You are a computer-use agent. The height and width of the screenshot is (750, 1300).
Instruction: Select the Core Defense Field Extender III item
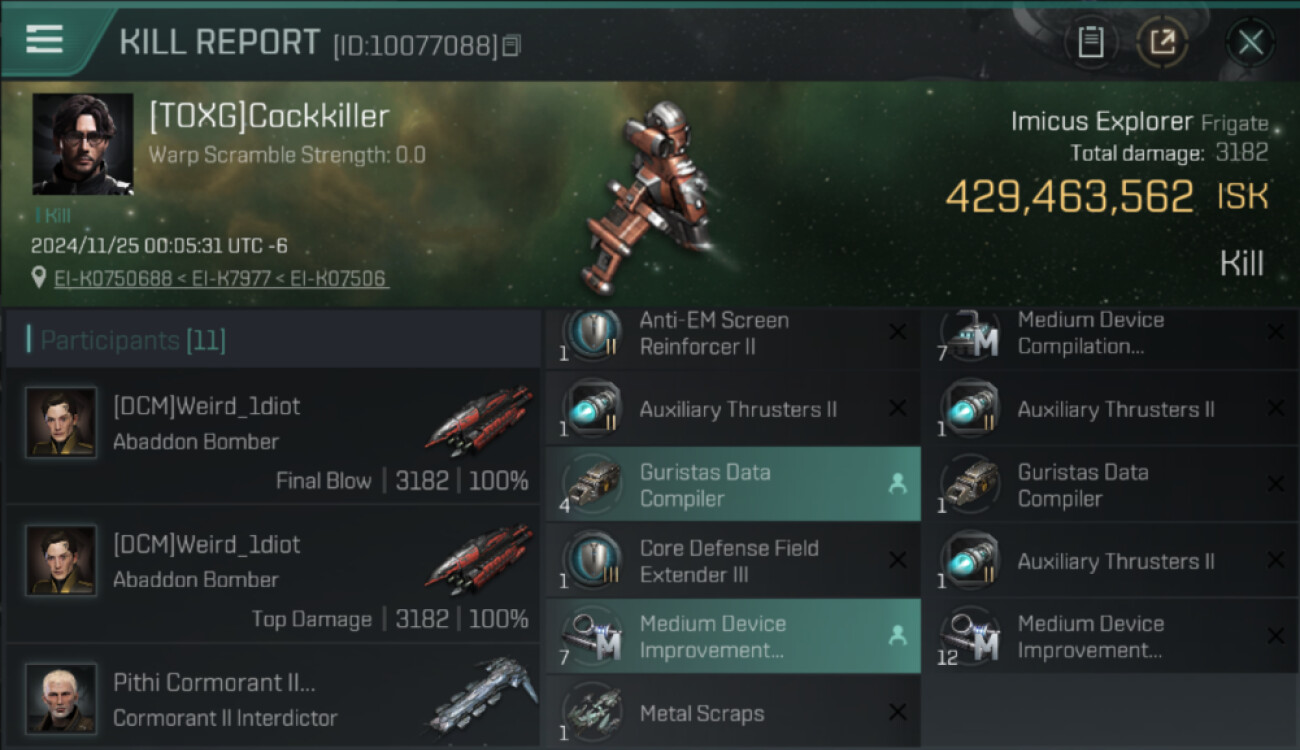click(733, 560)
